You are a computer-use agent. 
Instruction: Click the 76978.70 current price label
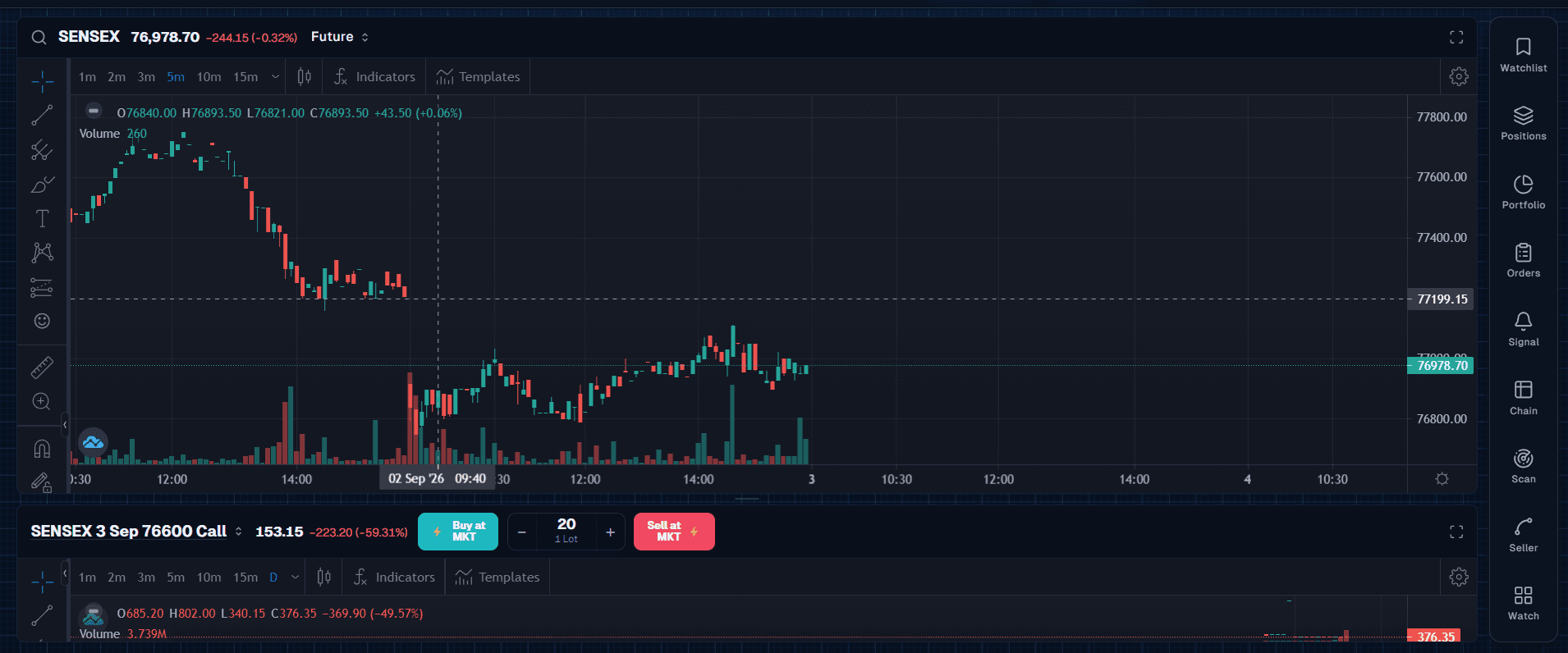pyautogui.click(x=1441, y=365)
